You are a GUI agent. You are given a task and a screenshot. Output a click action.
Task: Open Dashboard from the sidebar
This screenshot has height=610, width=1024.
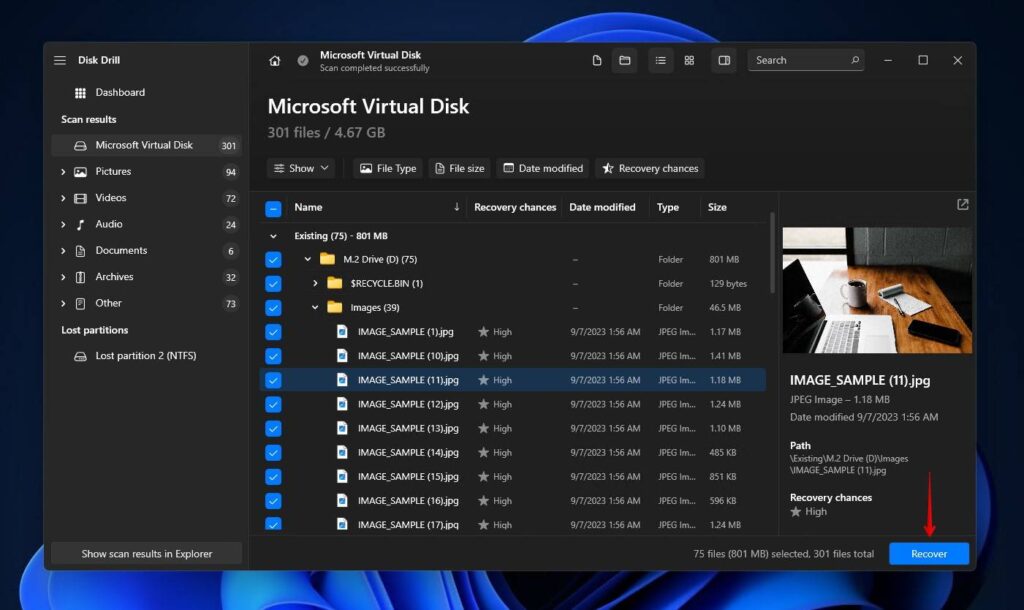[x=120, y=93]
